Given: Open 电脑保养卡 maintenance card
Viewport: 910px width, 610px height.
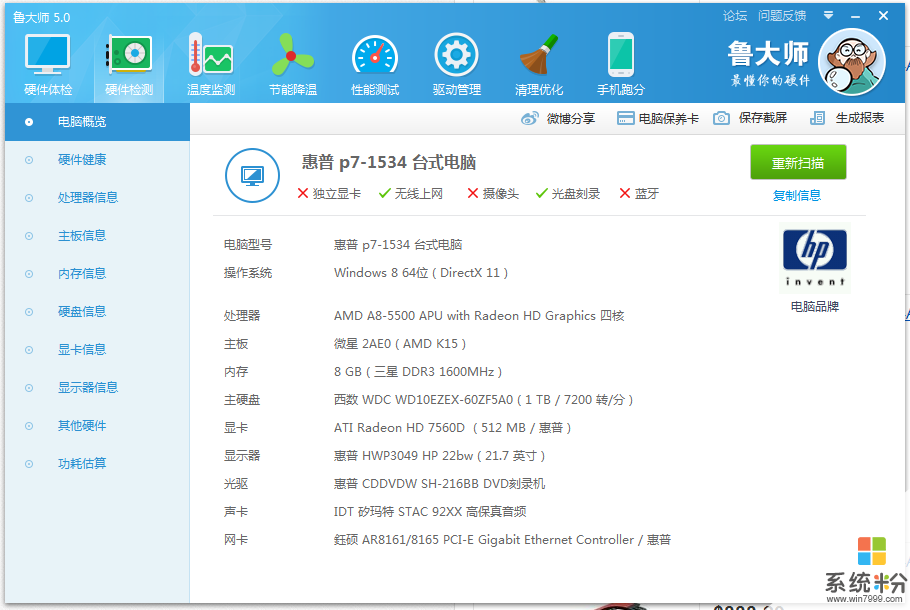Looking at the screenshot, I should [658, 118].
